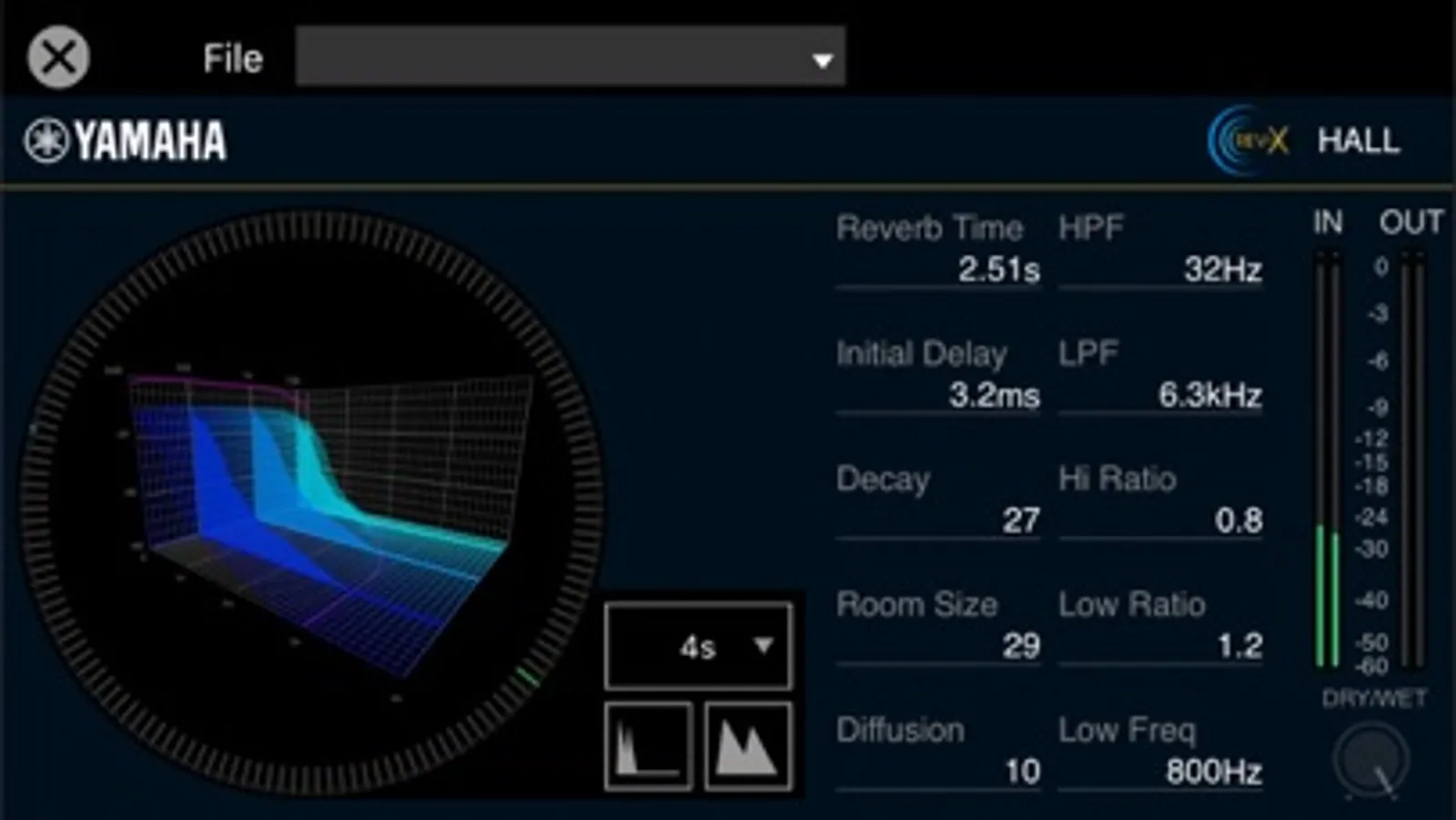Image resolution: width=1456 pixels, height=820 pixels.
Task: Open the 4s time scale dropdown
Action: click(x=698, y=646)
